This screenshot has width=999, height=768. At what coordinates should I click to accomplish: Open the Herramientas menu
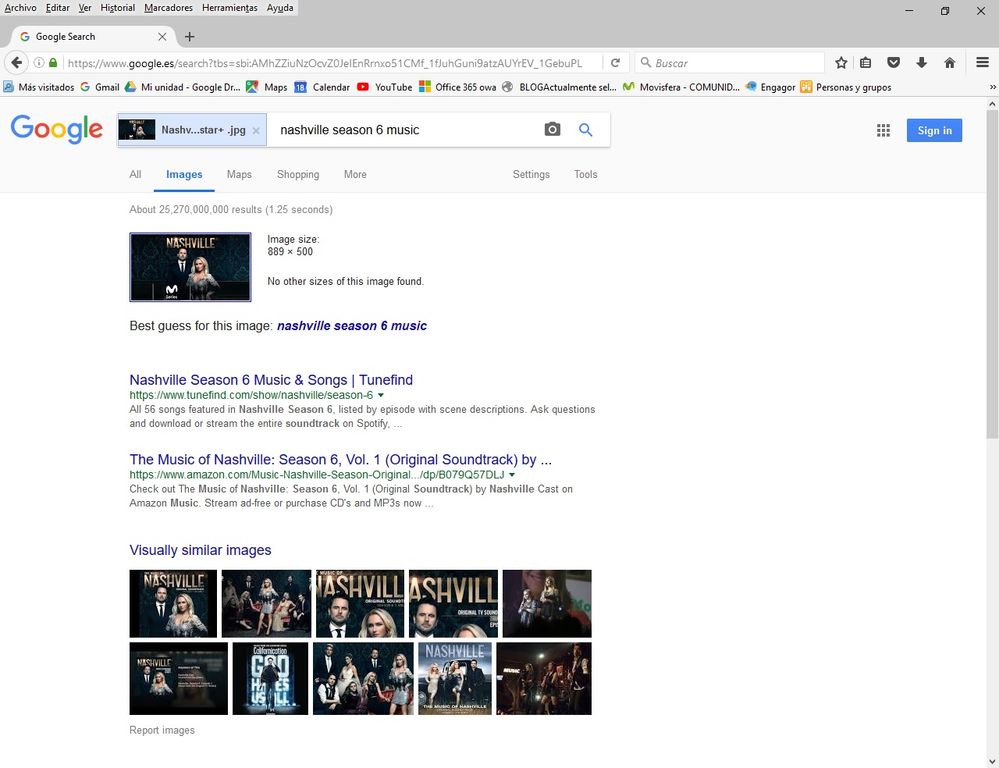click(x=229, y=7)
